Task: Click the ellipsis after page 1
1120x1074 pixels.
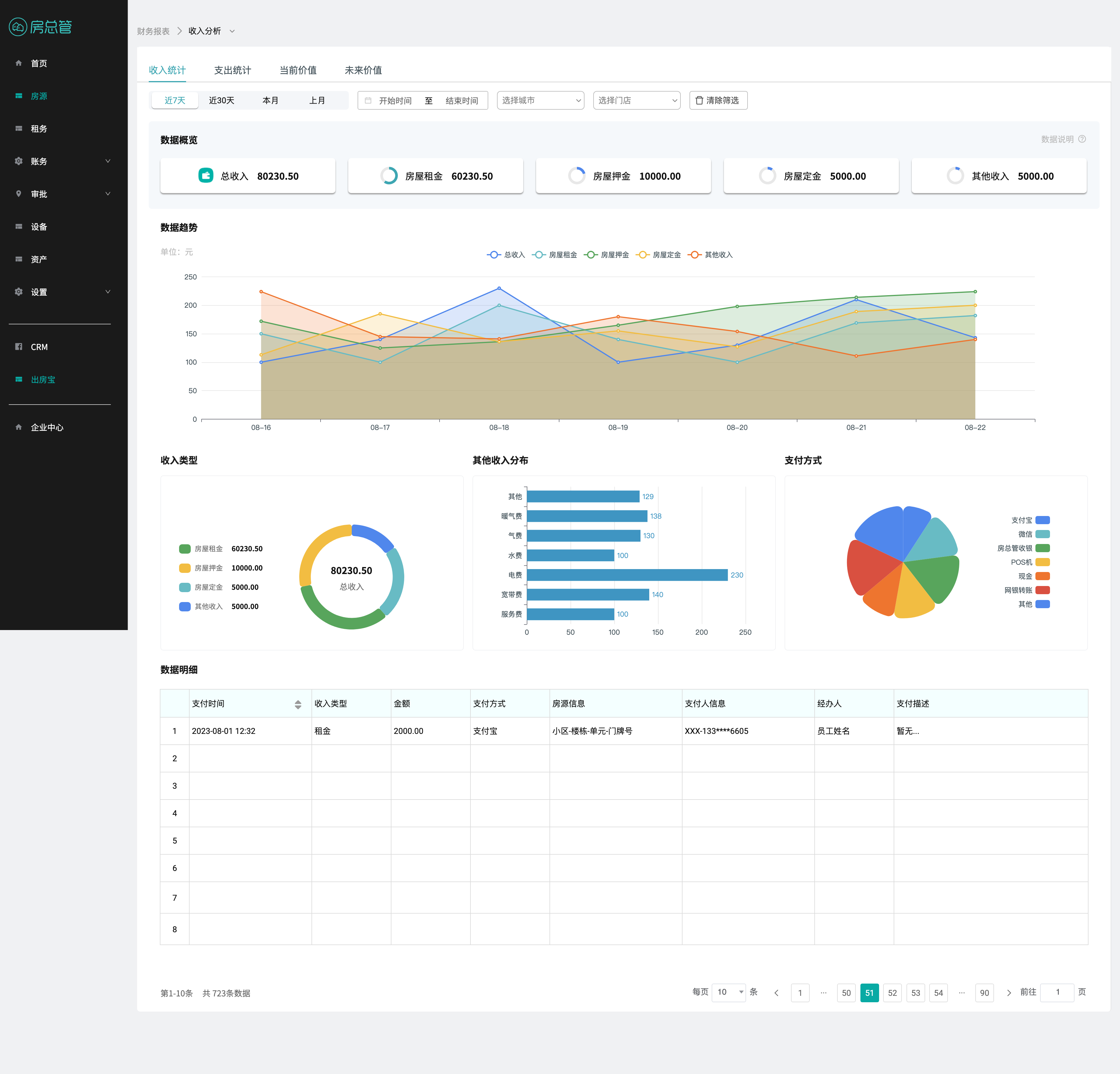Action: click(823, 993)
